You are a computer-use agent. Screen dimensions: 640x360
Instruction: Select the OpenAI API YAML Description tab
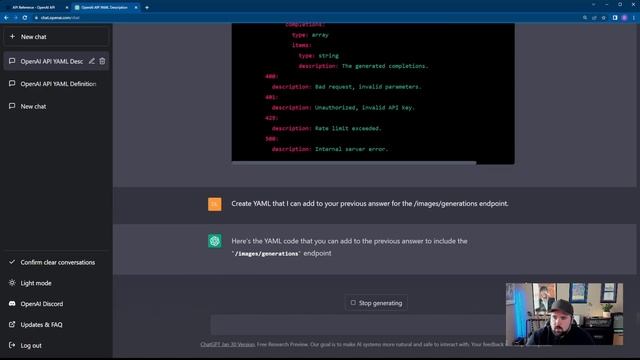pyautogui.click(x=104, y=7)
